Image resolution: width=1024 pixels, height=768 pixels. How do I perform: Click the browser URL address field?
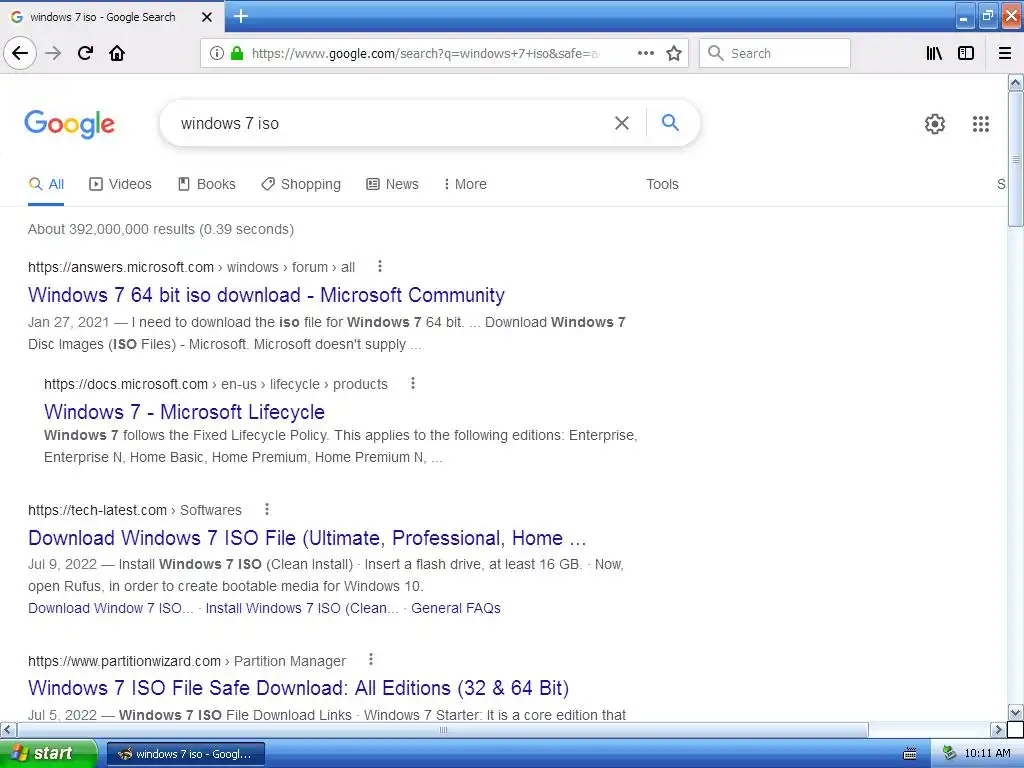coord(424,54)
